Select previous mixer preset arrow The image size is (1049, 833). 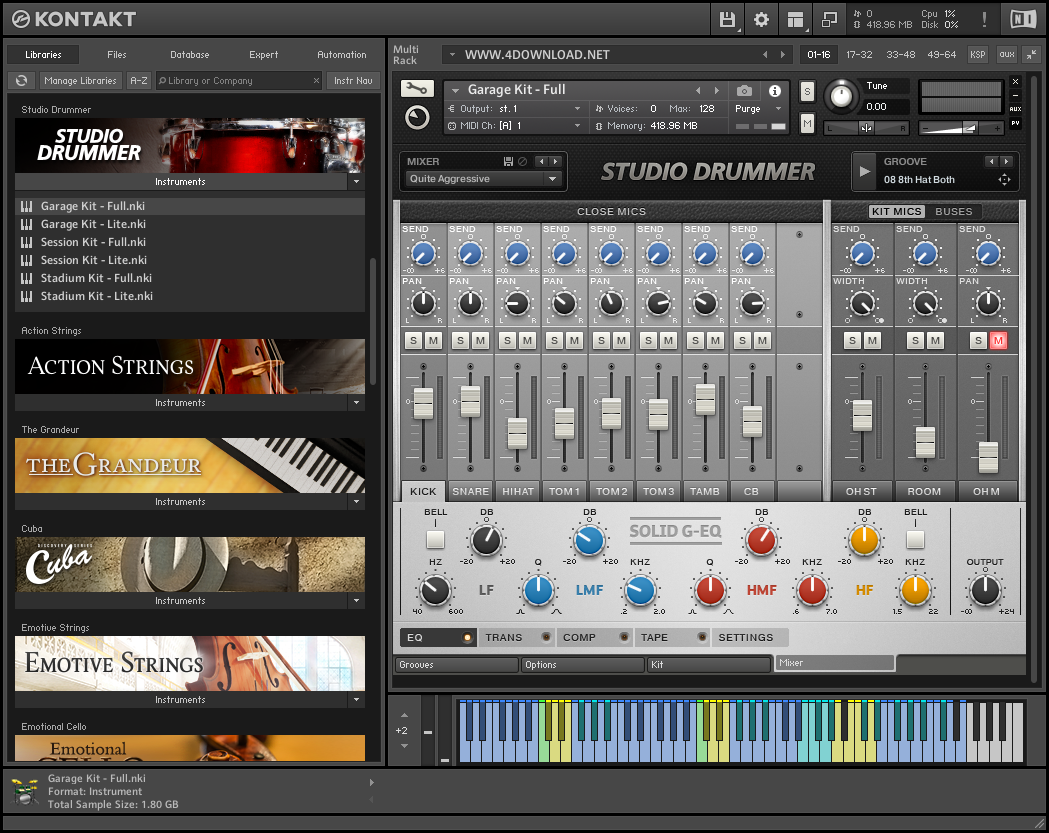tap(542, 161)
